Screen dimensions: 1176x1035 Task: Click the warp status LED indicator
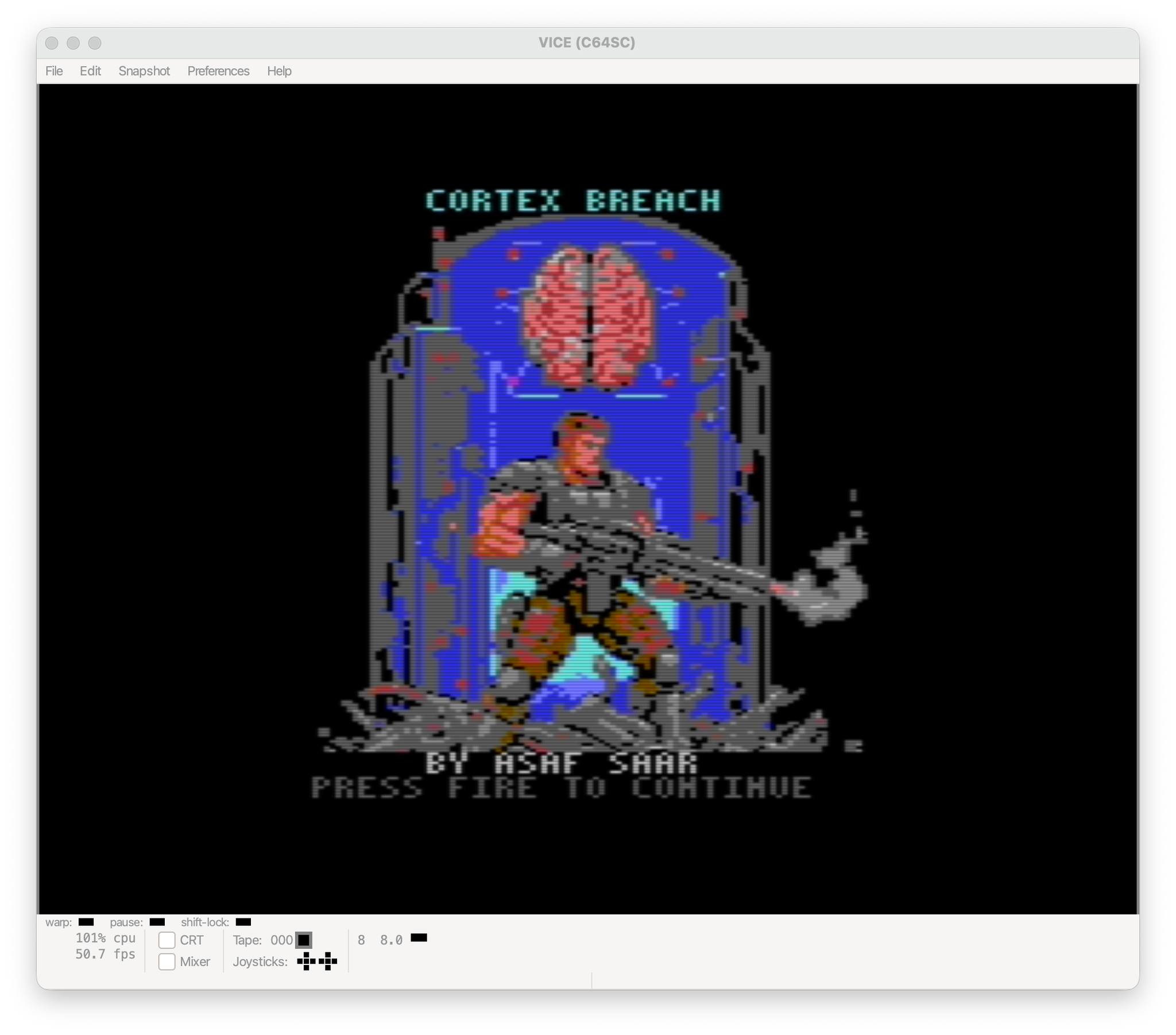pos(86,922)
